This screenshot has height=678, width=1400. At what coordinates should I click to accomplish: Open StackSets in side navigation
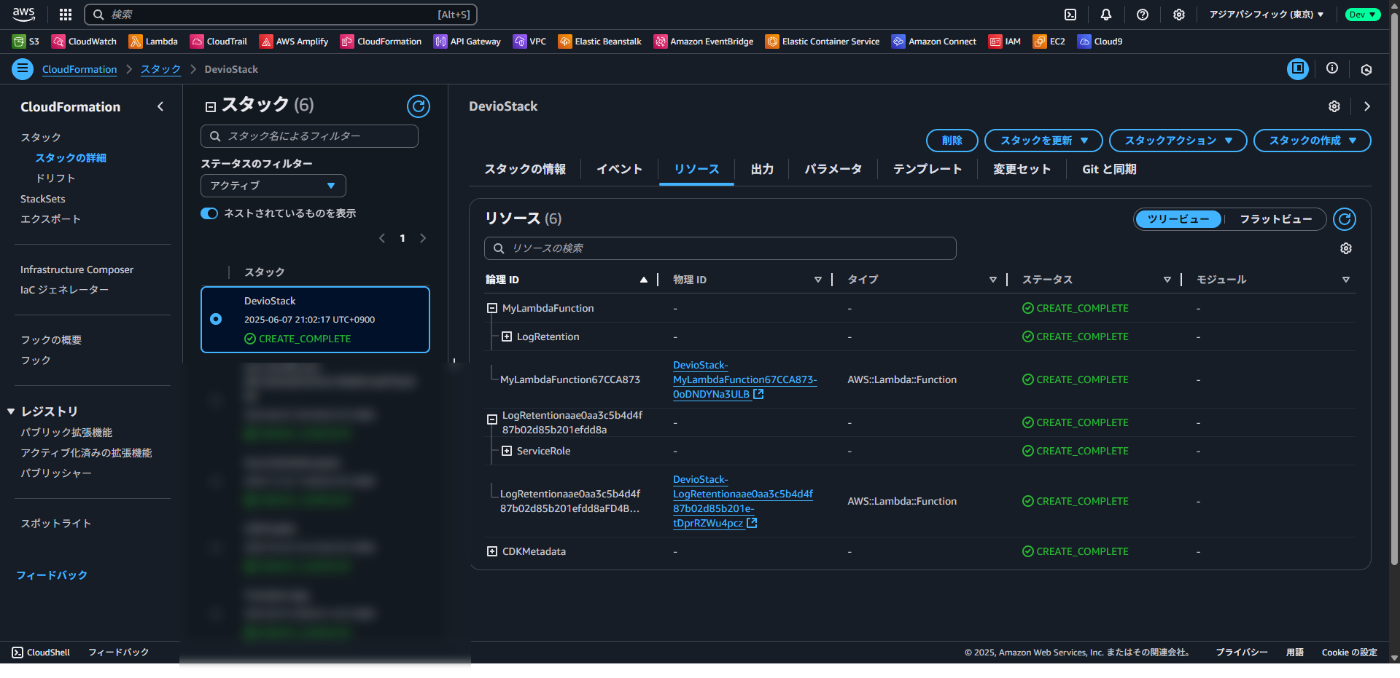click(43, 199)
